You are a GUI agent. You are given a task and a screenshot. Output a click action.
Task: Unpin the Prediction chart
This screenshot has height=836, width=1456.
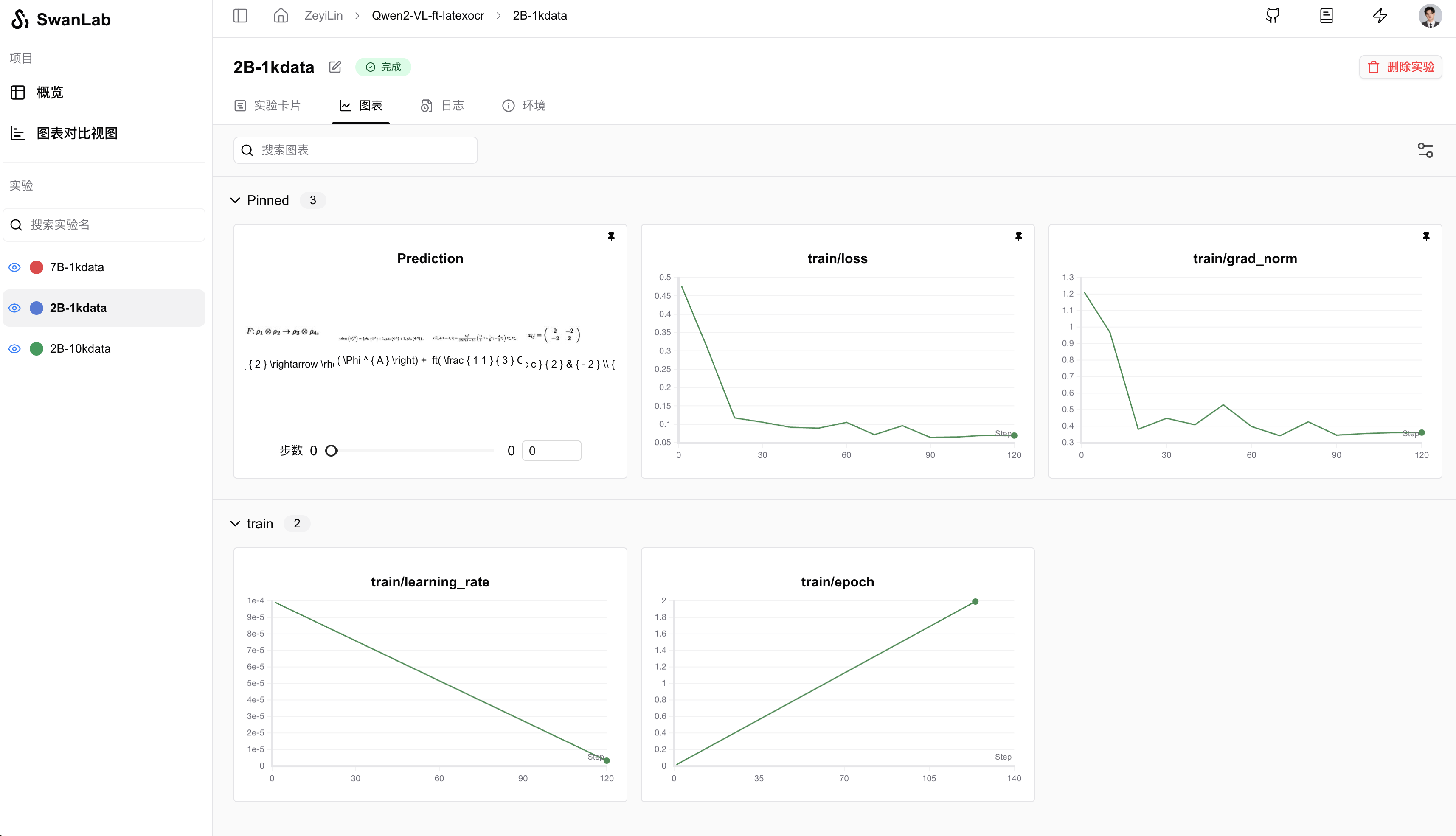pyautogui.click(x=611, y=236)
